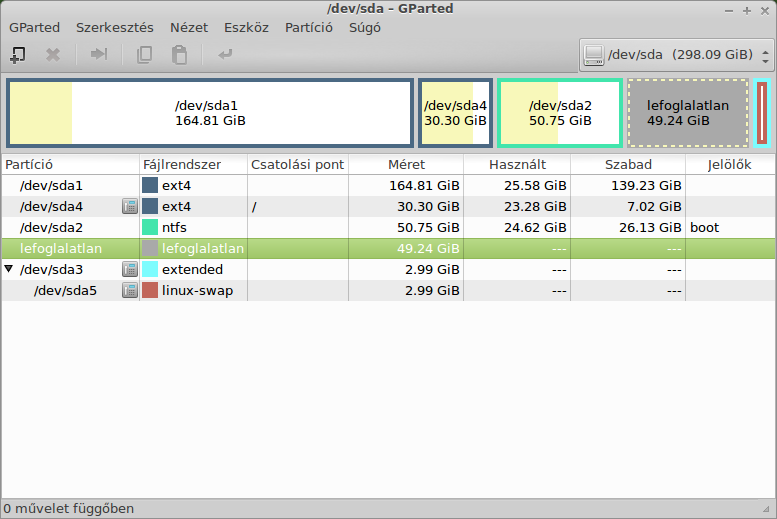Select the /dev/sda3 row in partition list
The image size is (777, 519).
coord(388,269)
